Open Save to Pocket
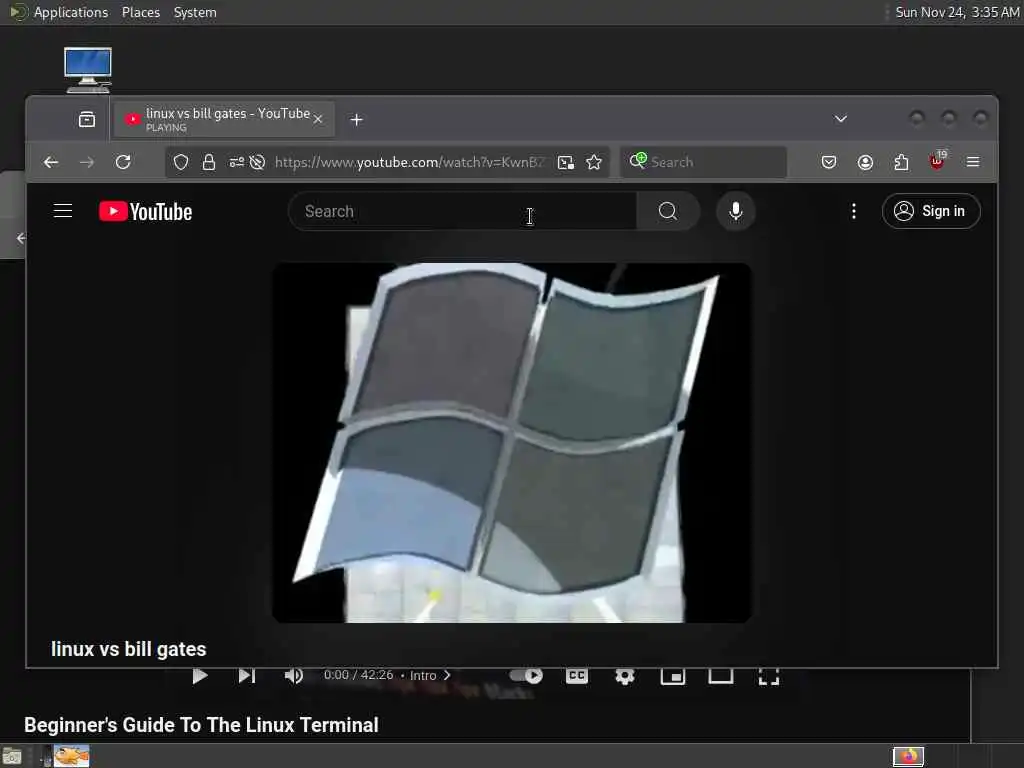This screenshot has width=1024, height=768. [x=829, y=162]
